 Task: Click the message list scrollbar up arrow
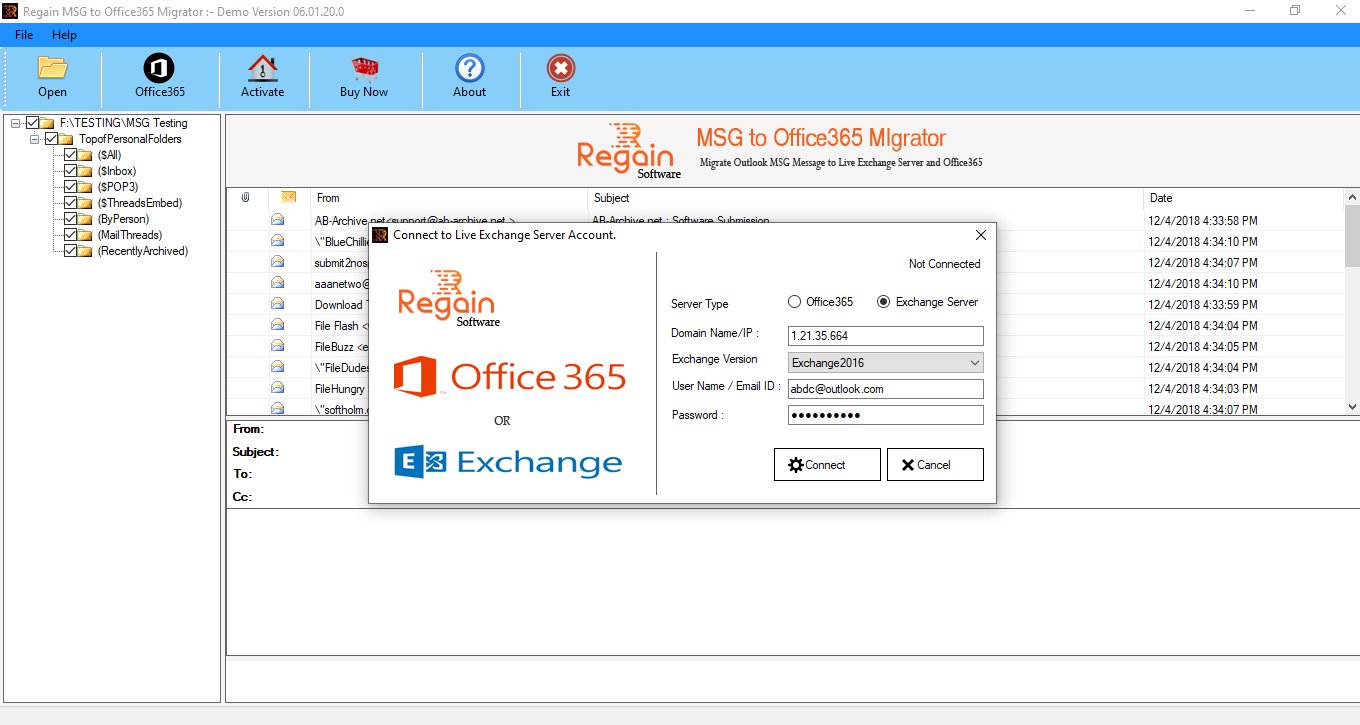point(1352,197)
